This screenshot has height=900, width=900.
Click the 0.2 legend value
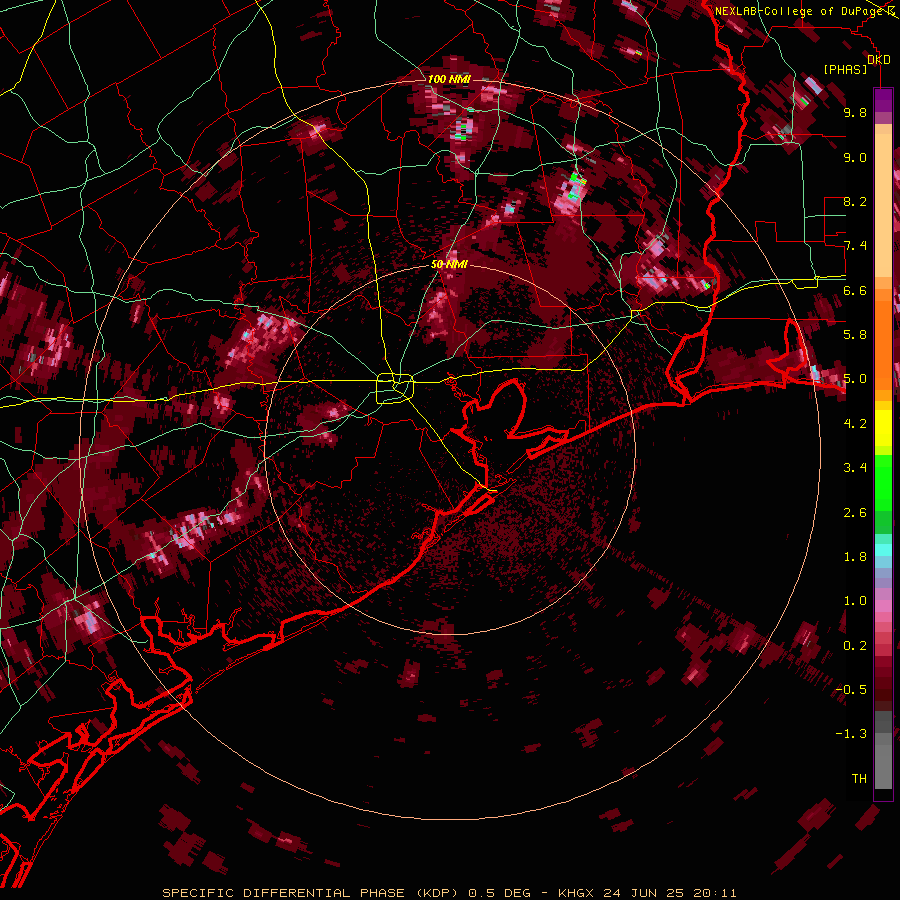point(855,646)
